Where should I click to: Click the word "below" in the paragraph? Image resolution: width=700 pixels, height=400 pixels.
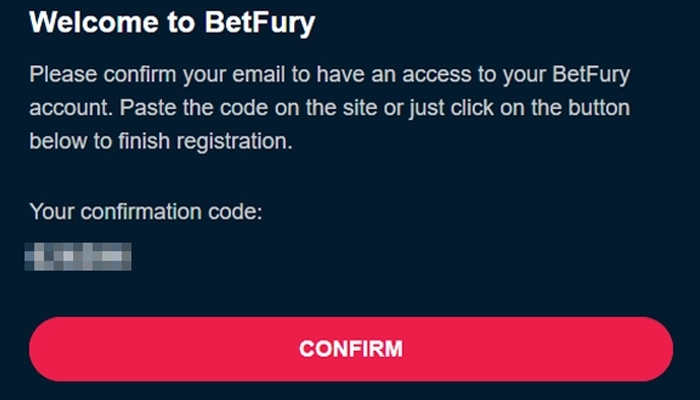coord(54,141)
